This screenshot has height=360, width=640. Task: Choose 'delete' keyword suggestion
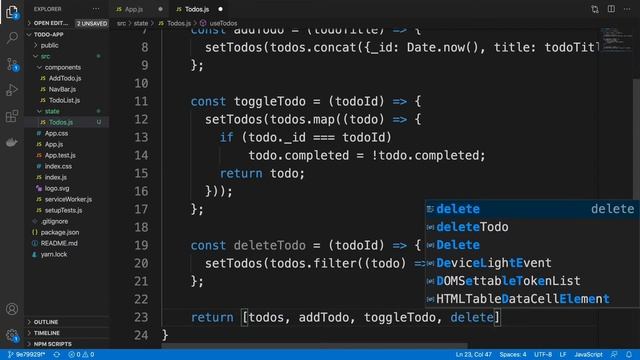coord(532,209)
